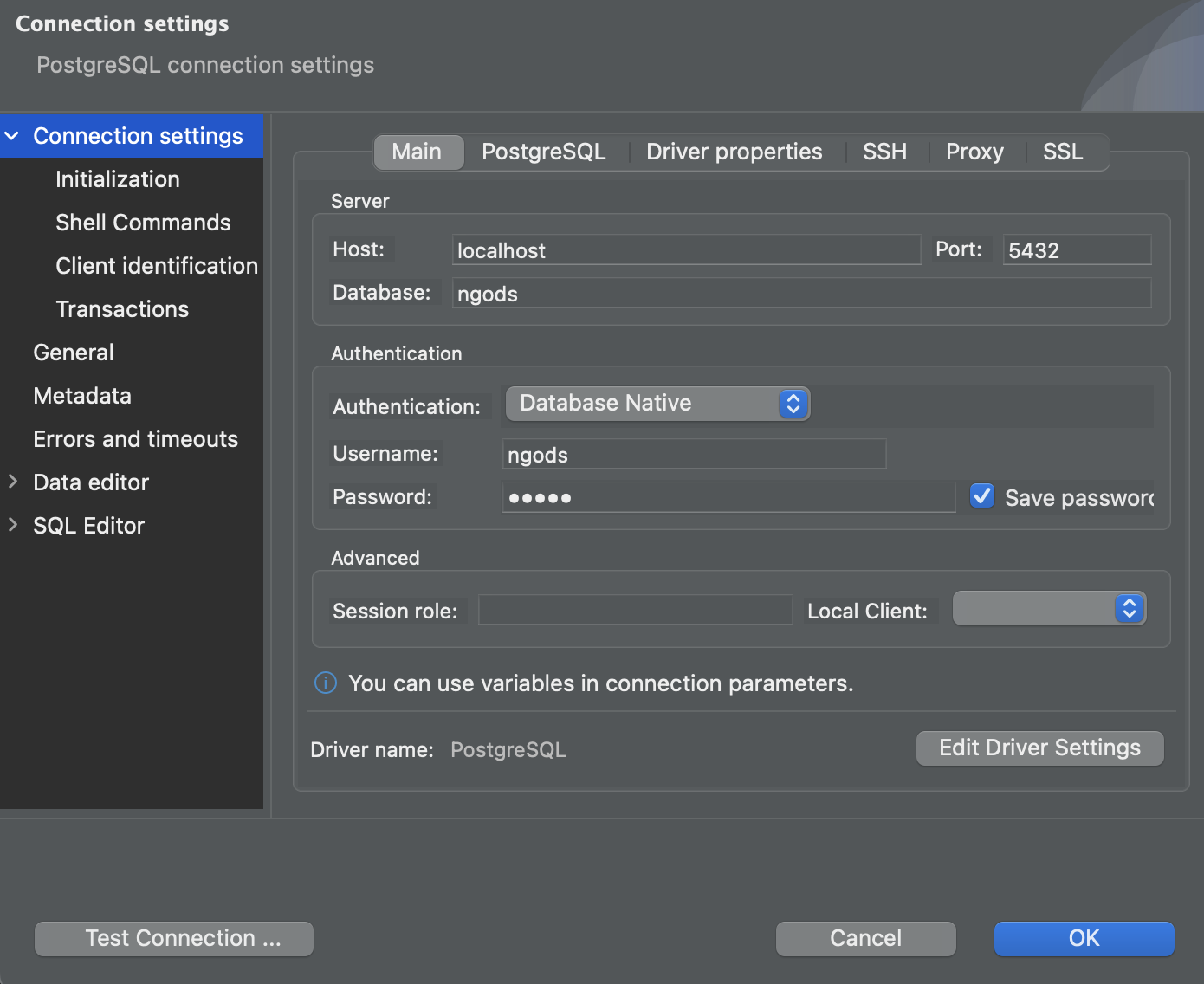Image resolution: width=1204 pixels, height=984 pixels.
Task: Open the Local Client dropdown
Action: pos(1049,609)
